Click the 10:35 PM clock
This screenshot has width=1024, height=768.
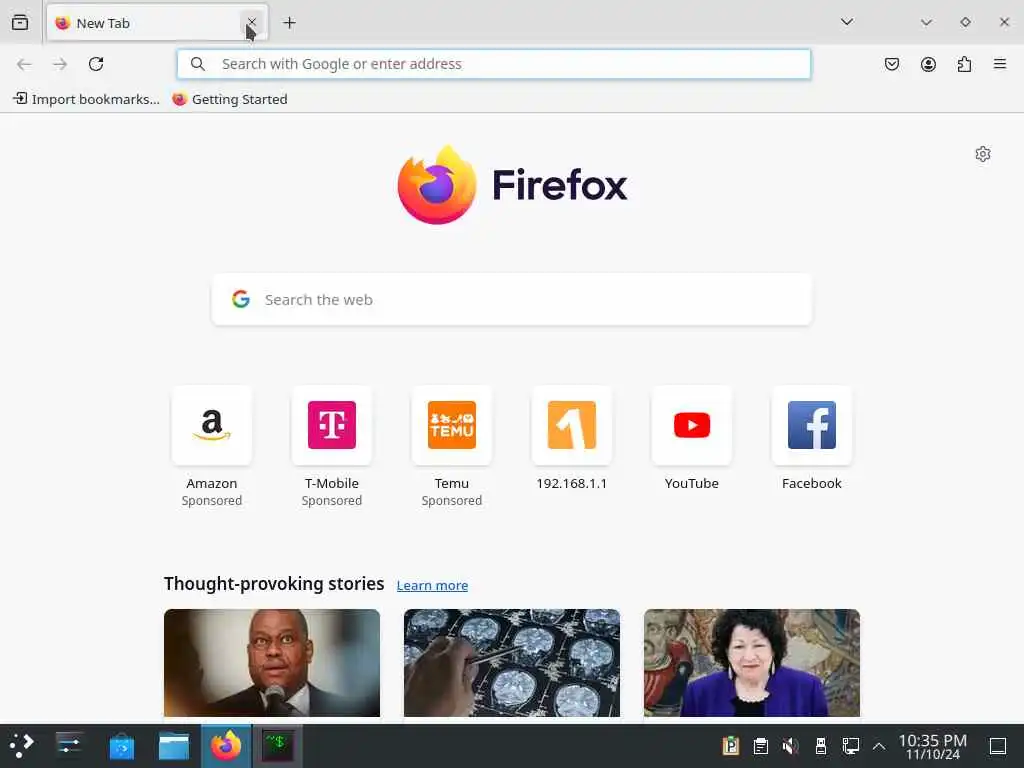[933, 741]
